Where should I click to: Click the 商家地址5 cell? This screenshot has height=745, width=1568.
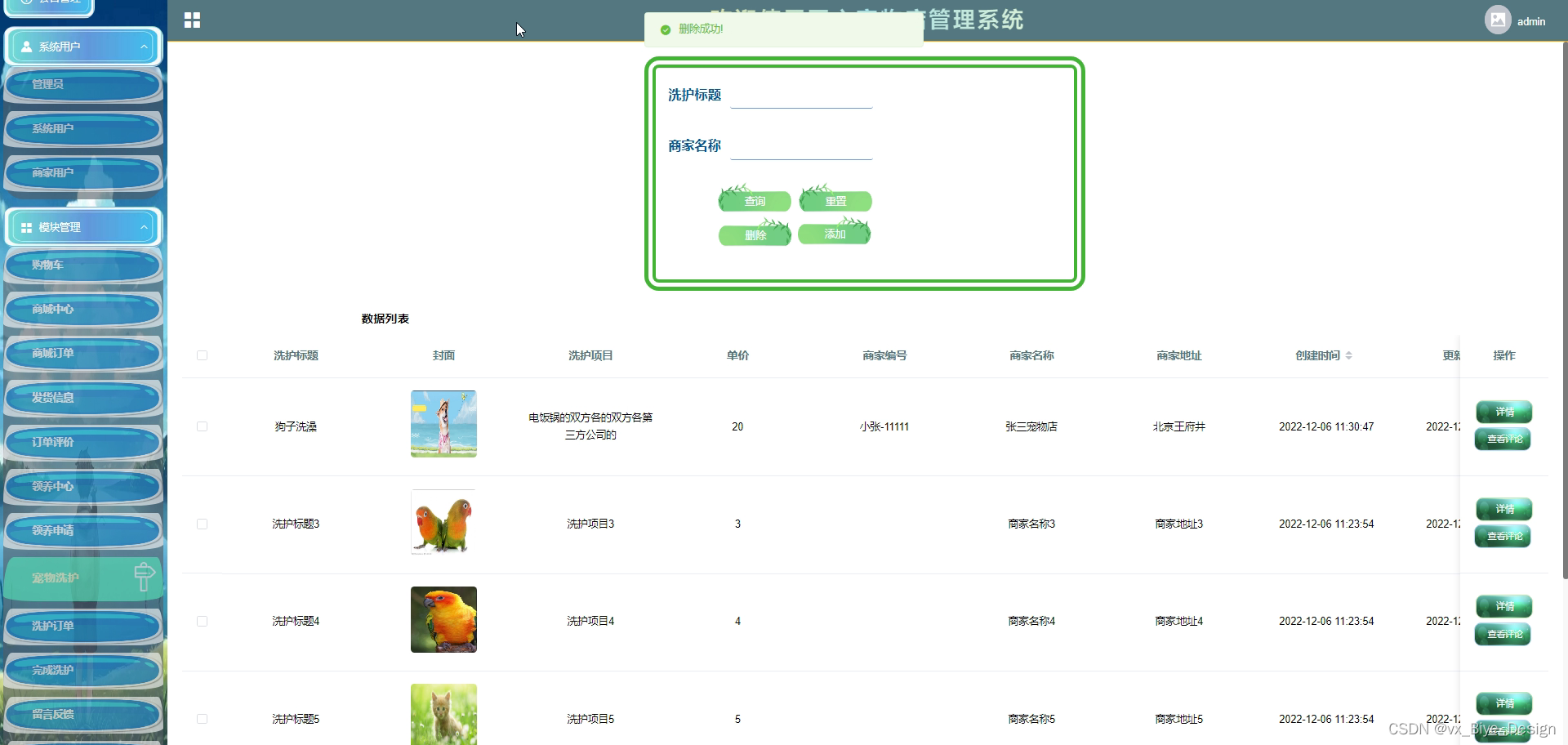click(1178, 719)
